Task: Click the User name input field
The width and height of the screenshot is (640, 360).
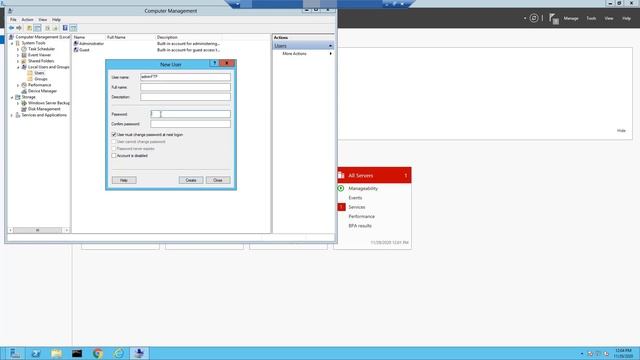Action: (x=185, y=77)
